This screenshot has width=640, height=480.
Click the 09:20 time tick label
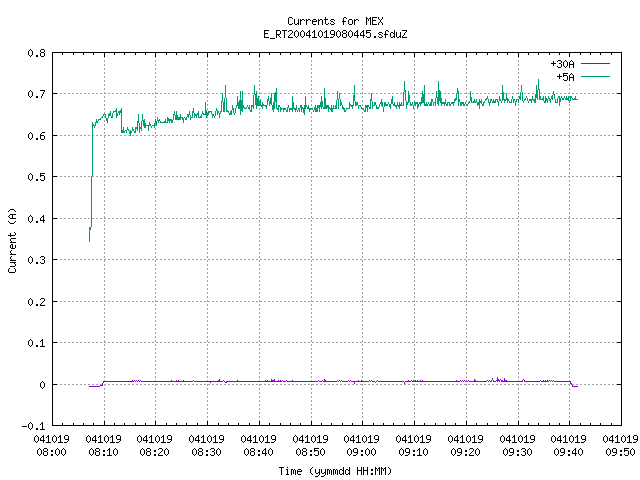pyautogui.click(x=465, y=452)
